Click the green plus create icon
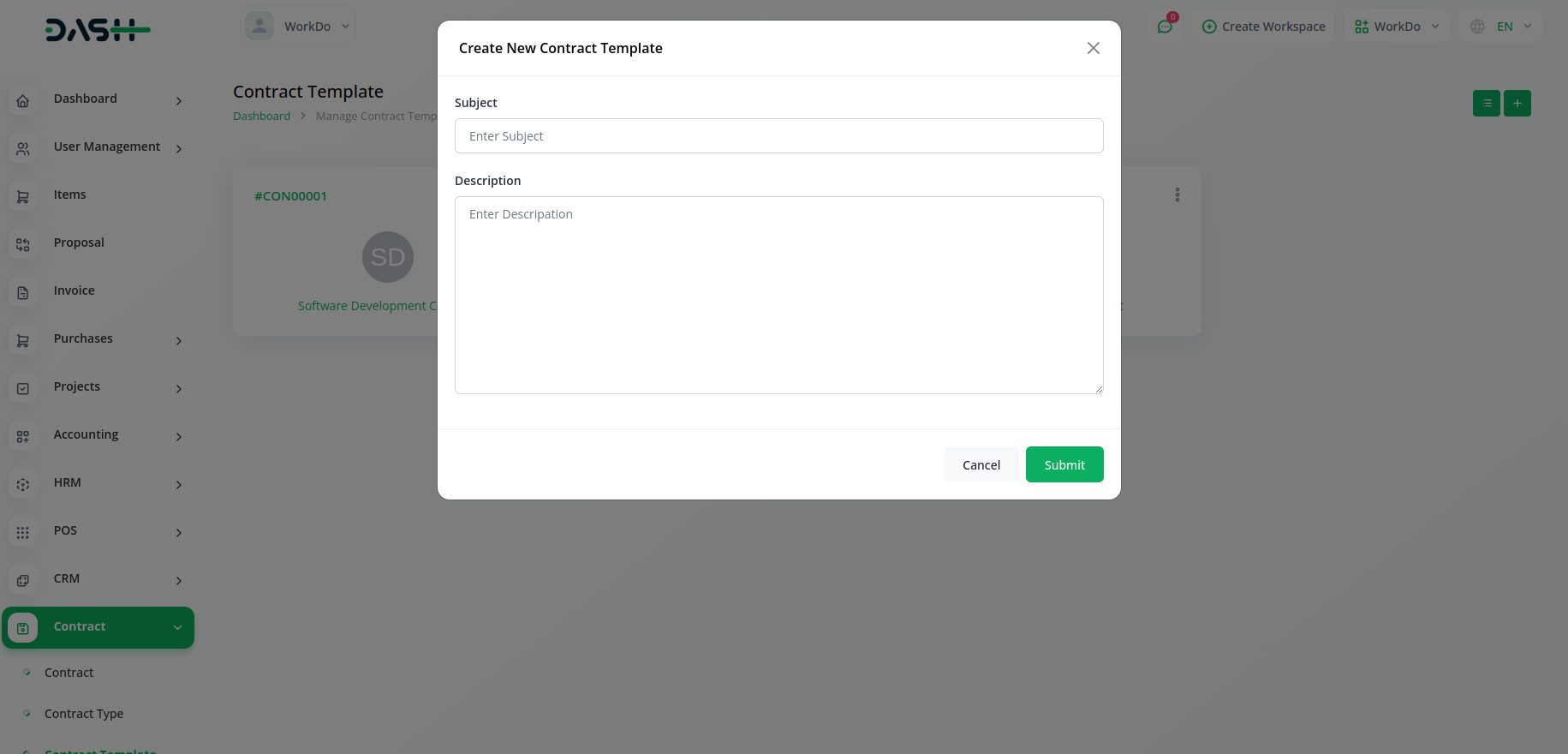Image resolution: width=1568 pixels, height=754 pixels. tap(1517, 104)
